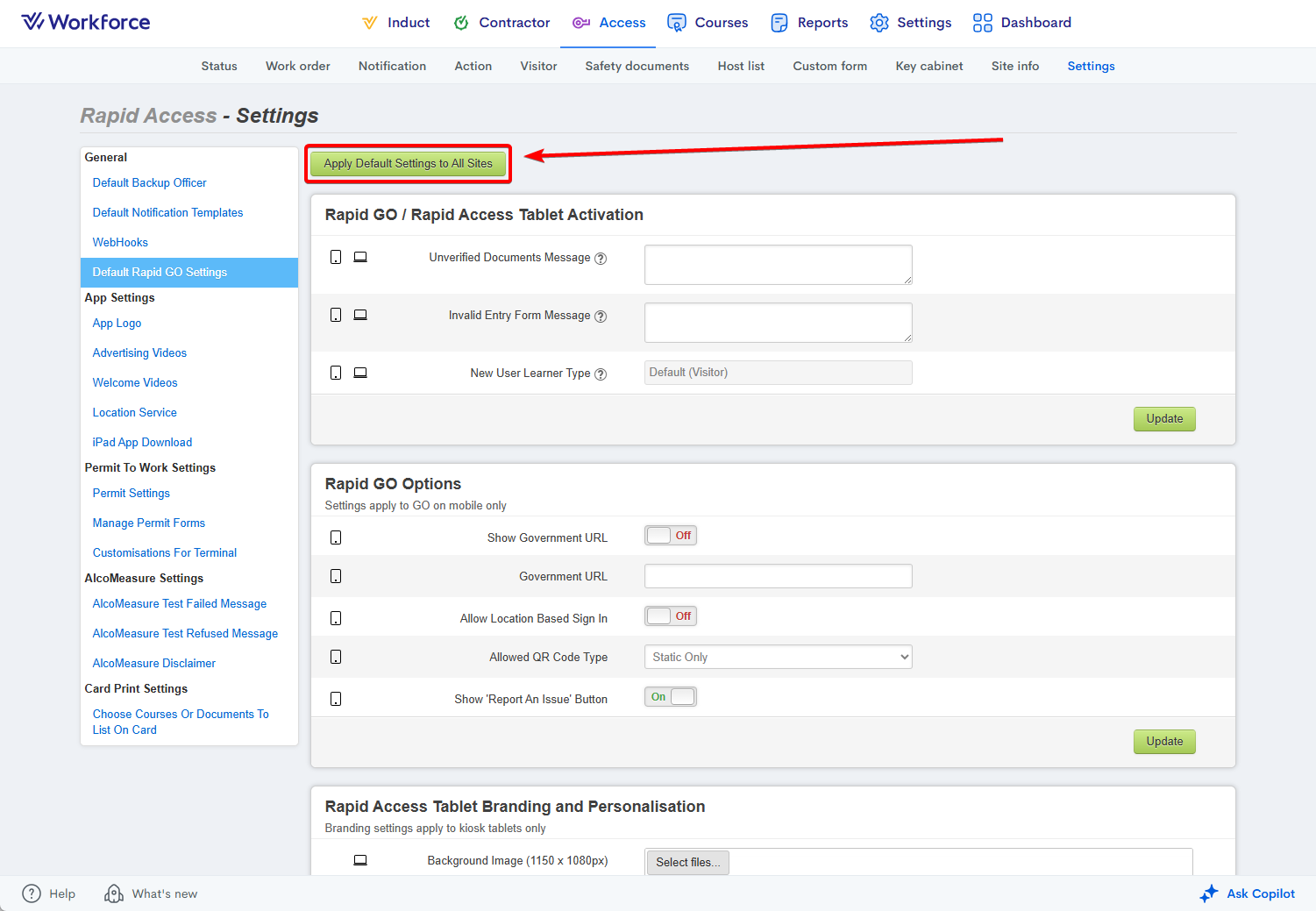
Task: Click the Government URL text field
Action: pos(778,576)
